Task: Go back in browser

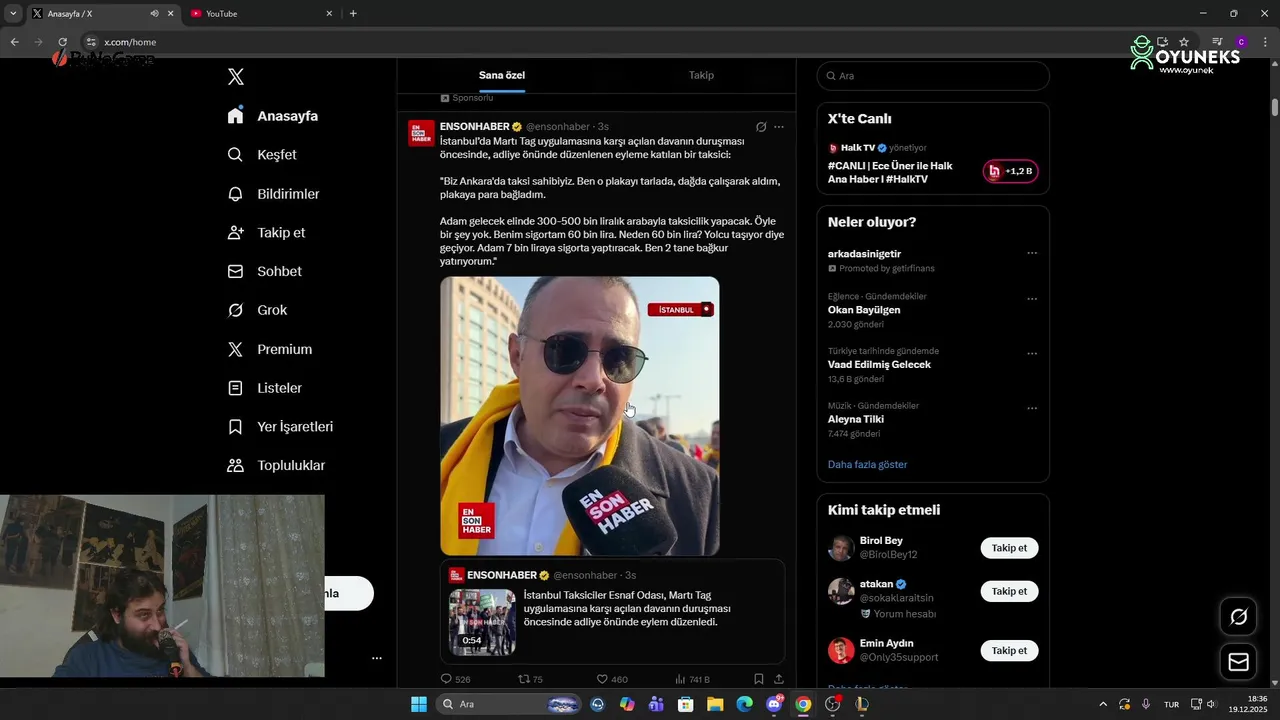Action: [x=14, y=42]
